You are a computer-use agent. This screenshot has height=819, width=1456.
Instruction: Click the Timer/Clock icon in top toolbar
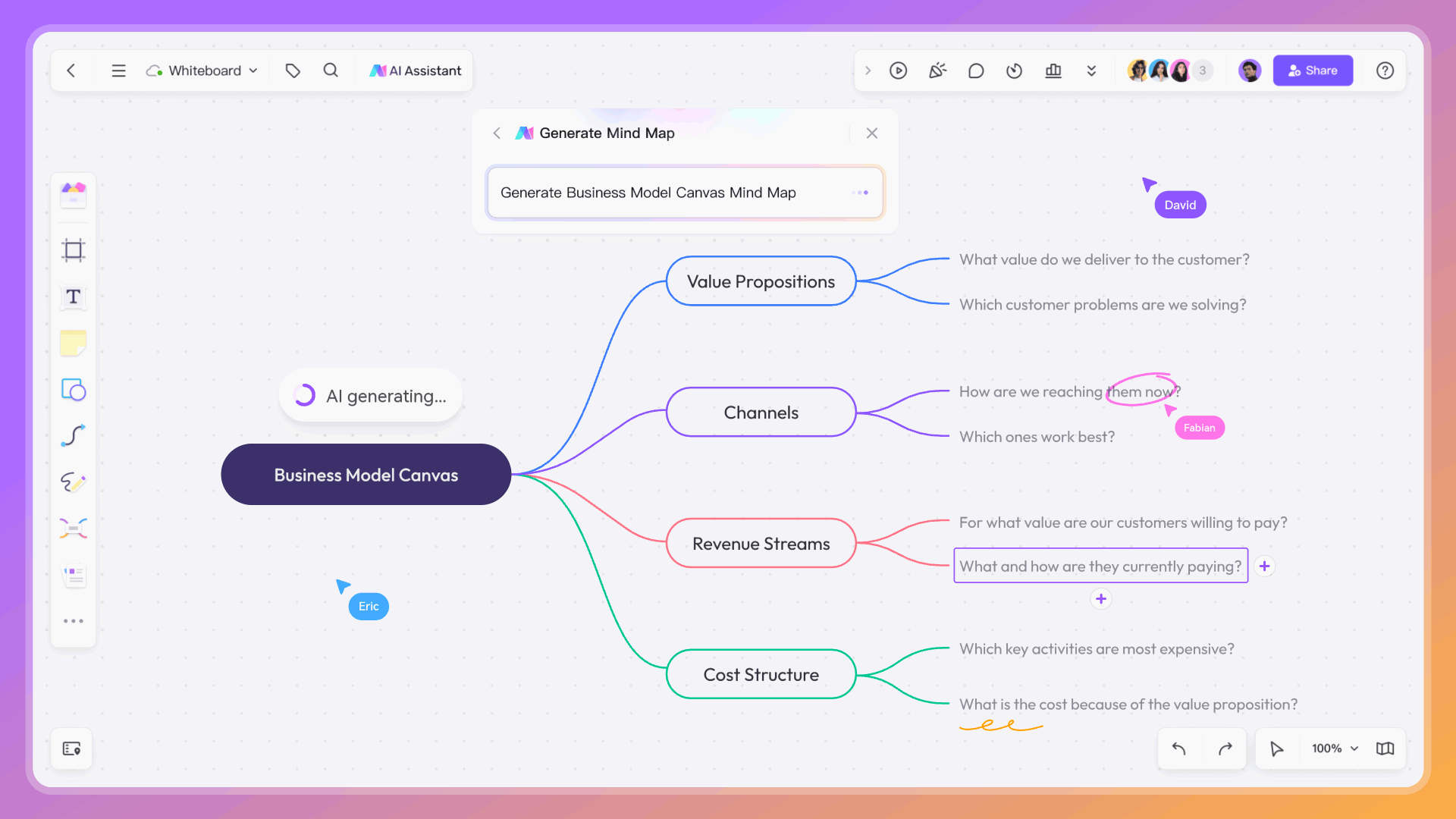tap(1015, 70)
